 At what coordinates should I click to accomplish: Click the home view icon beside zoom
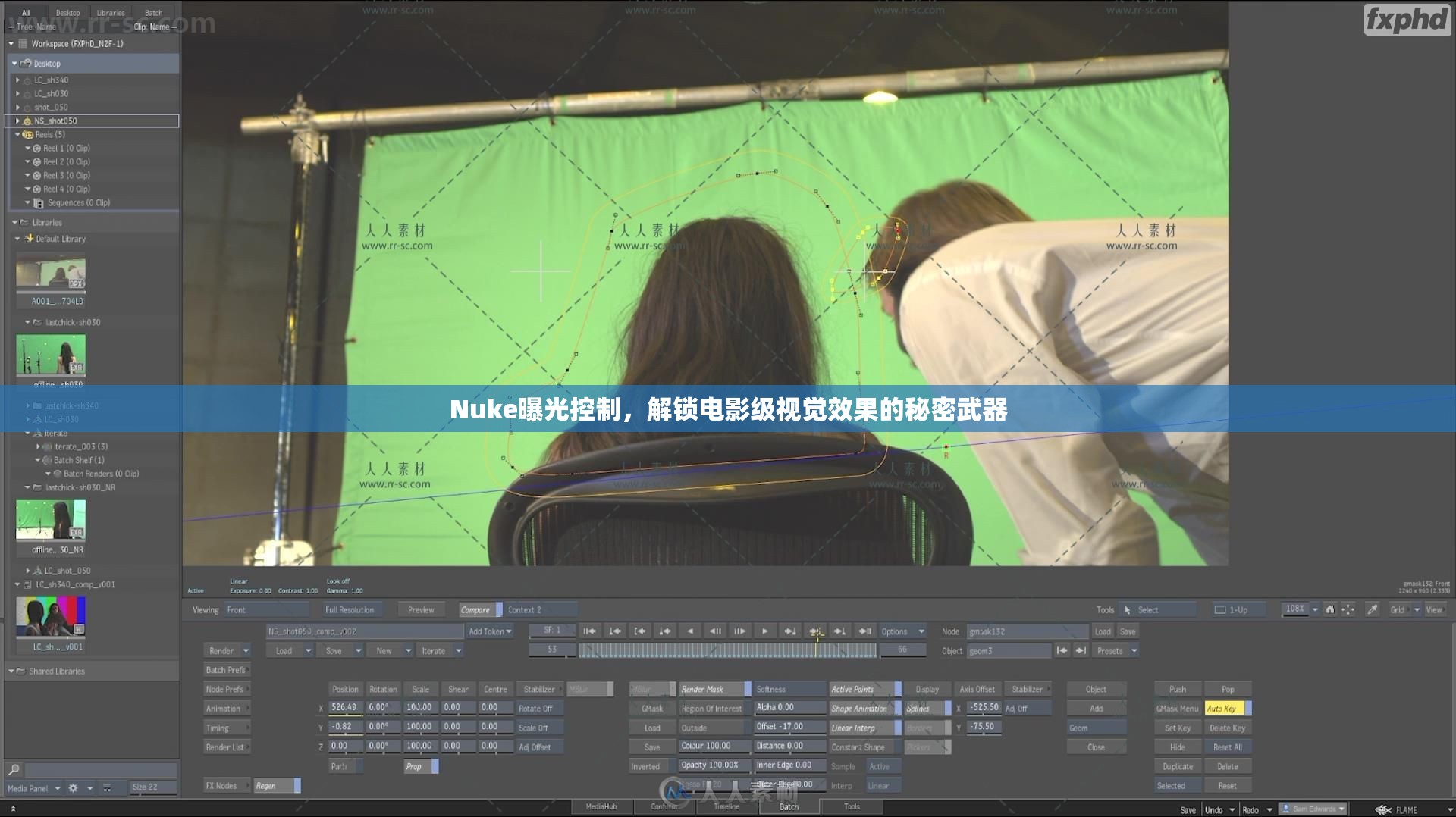(1329, 609)
